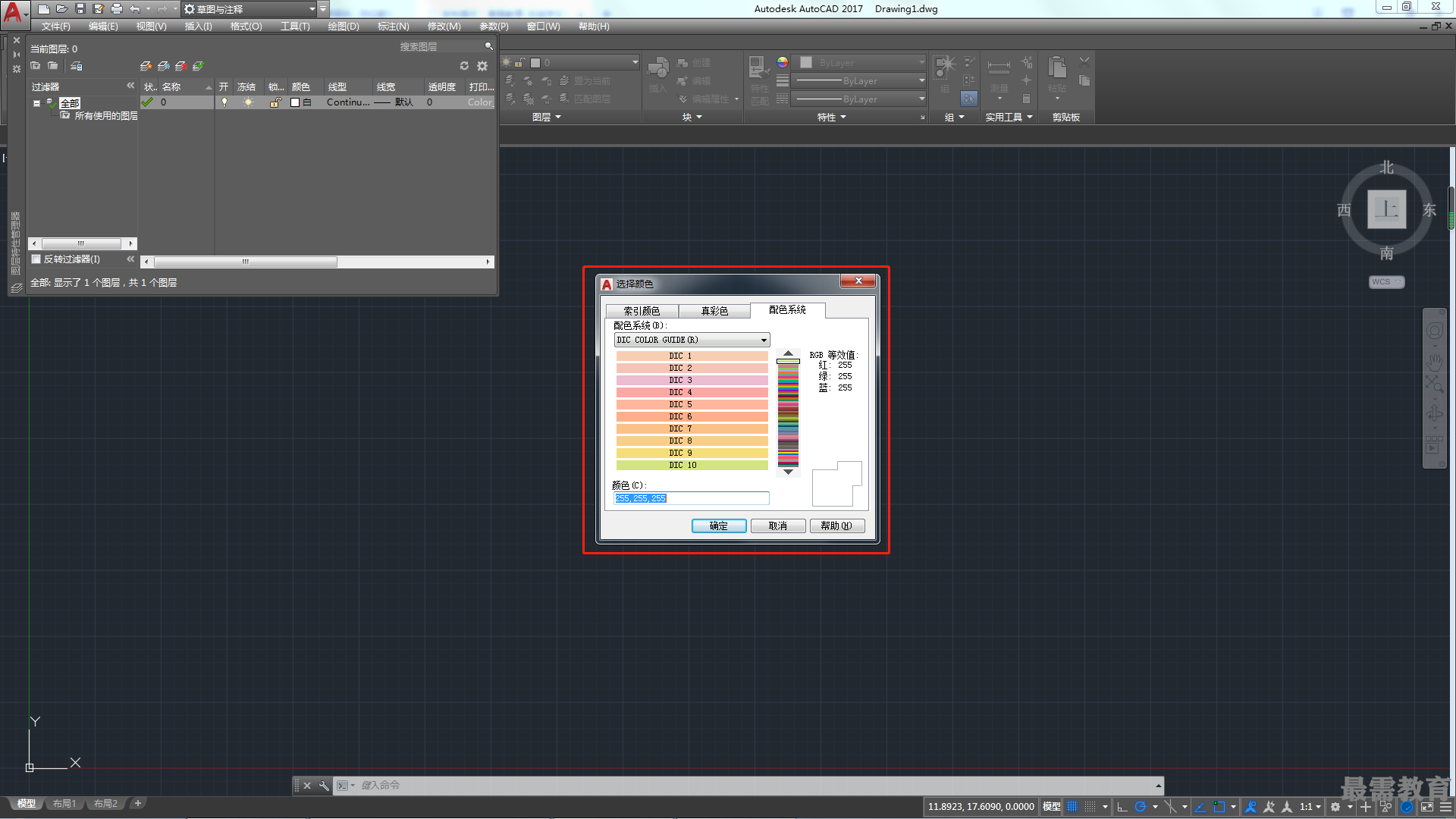This screenshot has height=819, width=1456.
Task: Switch to 布局1 layout tab
Action: [64, 804]
